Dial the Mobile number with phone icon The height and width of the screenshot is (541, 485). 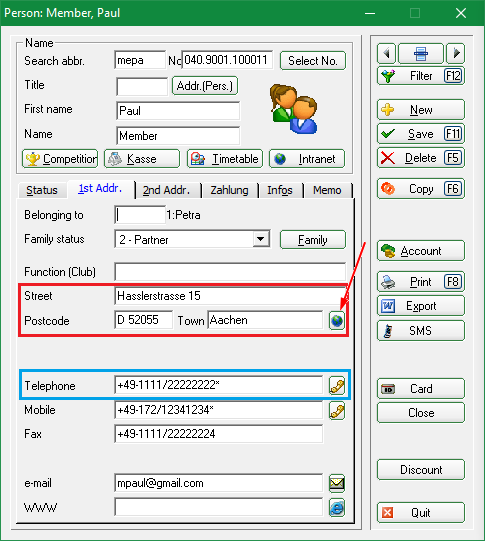coord(337,411)
